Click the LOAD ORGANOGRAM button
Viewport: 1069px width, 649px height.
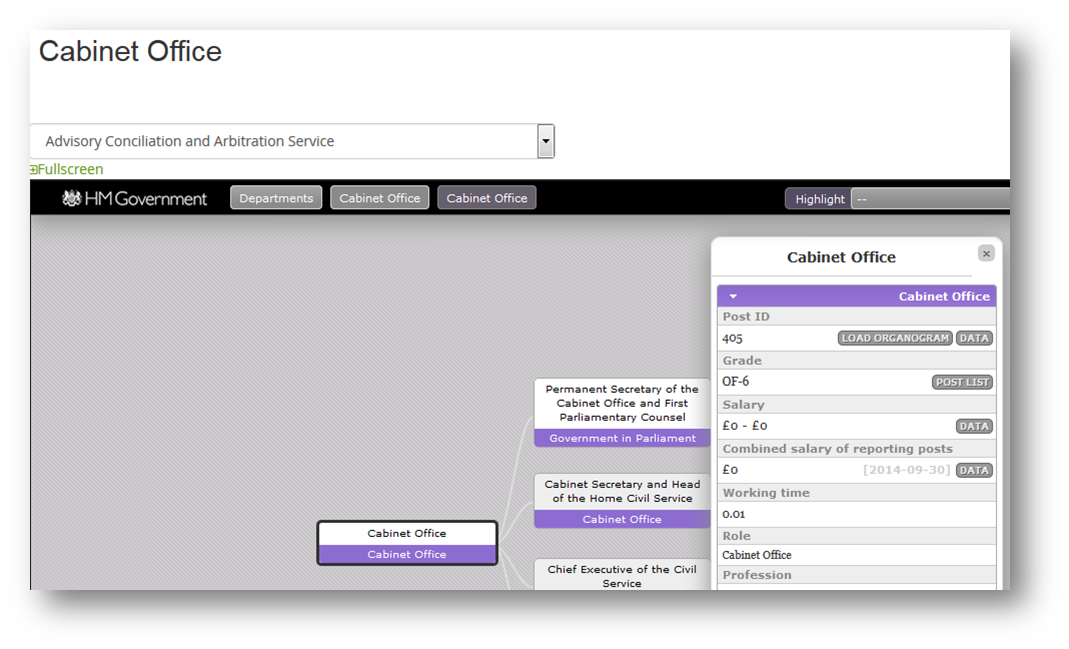[x=894, y=338]
